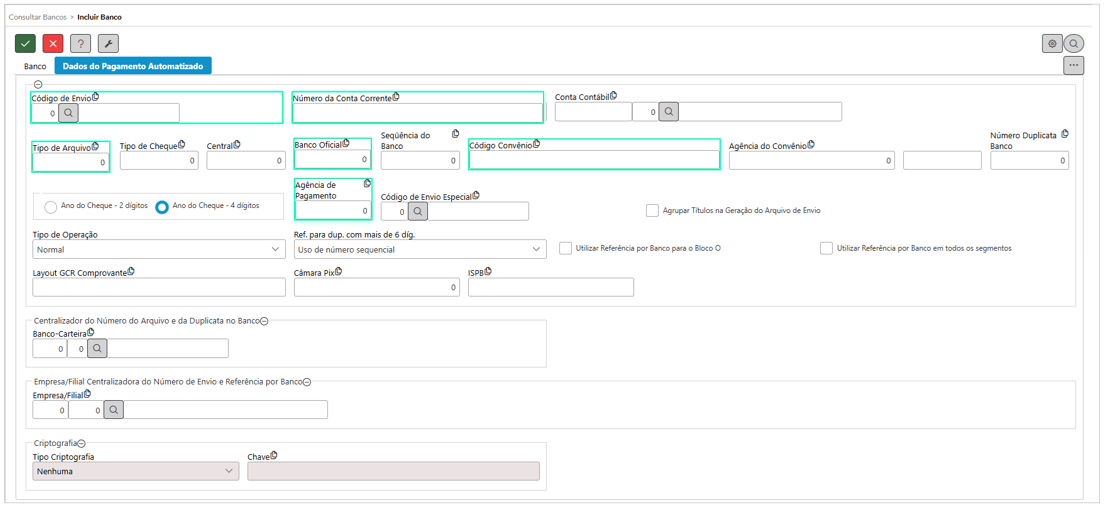The width and height of the screenshot is (1105, 505).
Task: Click the Layout GCR Comprovante input field
Action: pyautogui.click(x=159, y=287)
